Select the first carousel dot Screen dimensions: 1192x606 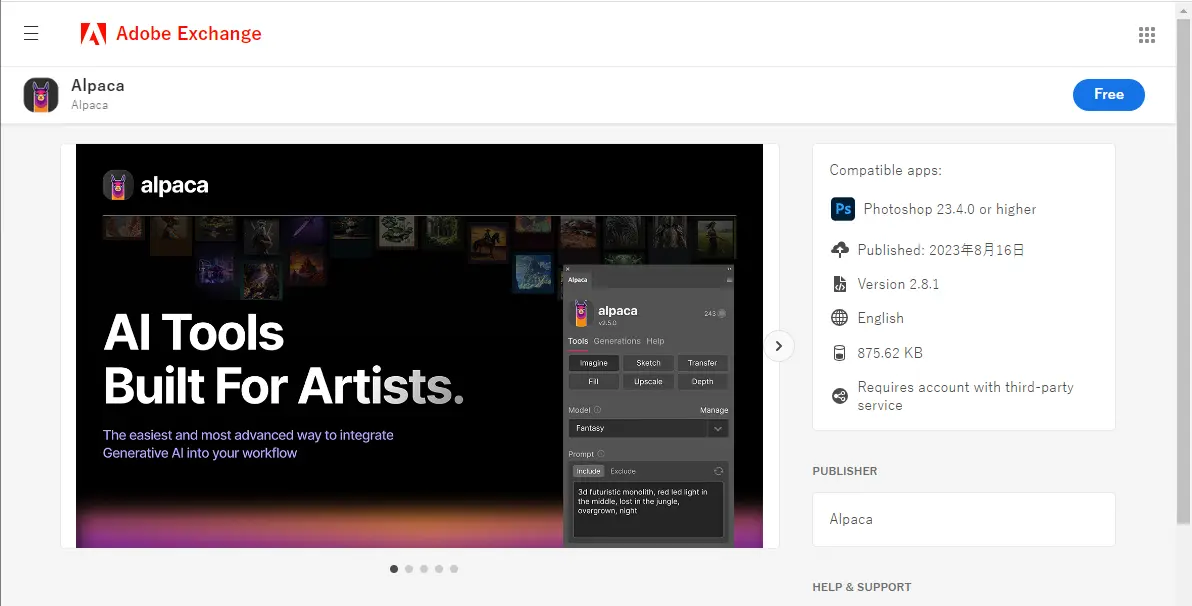point(394,569)
